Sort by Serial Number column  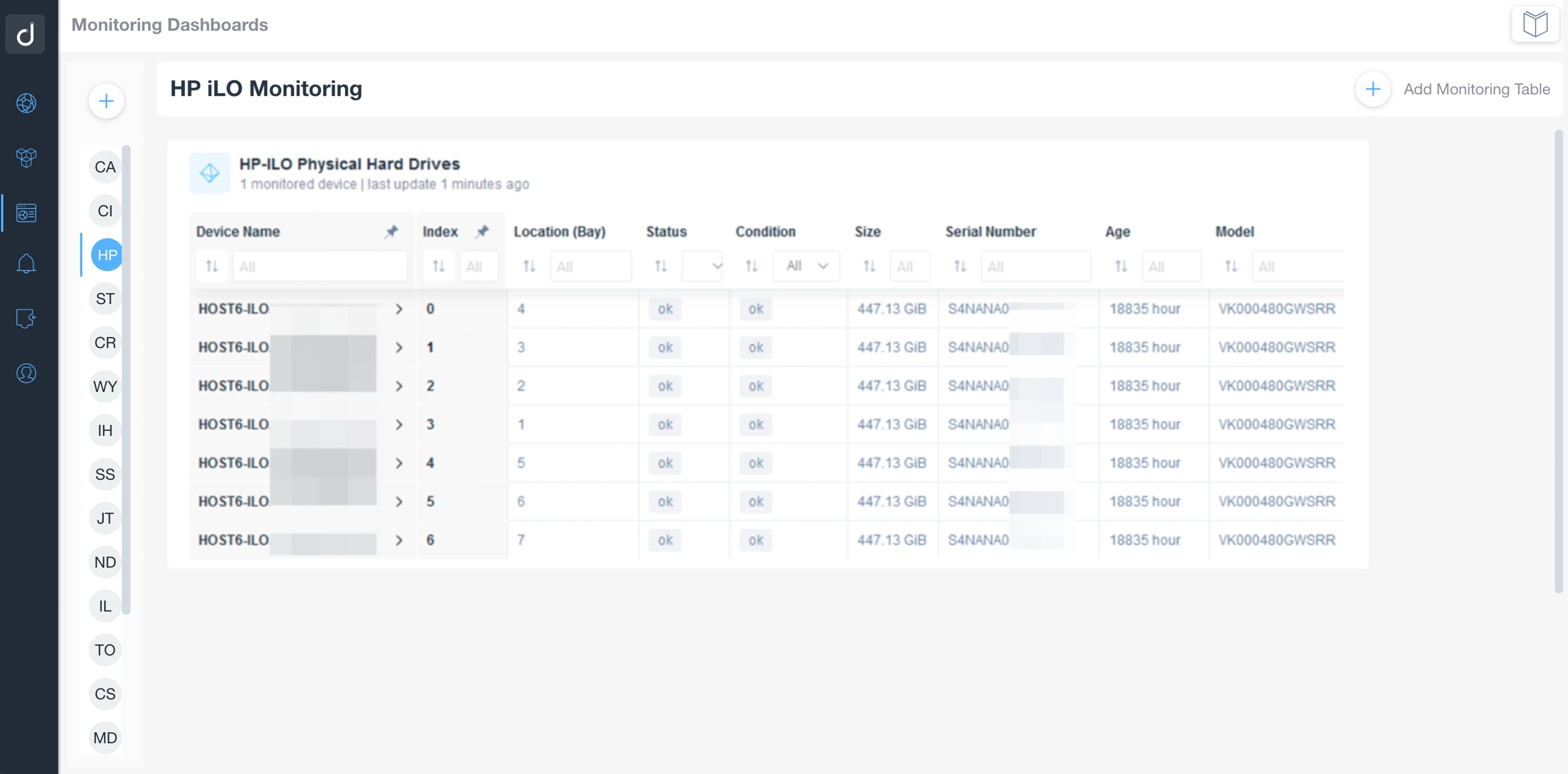[960, 266]
